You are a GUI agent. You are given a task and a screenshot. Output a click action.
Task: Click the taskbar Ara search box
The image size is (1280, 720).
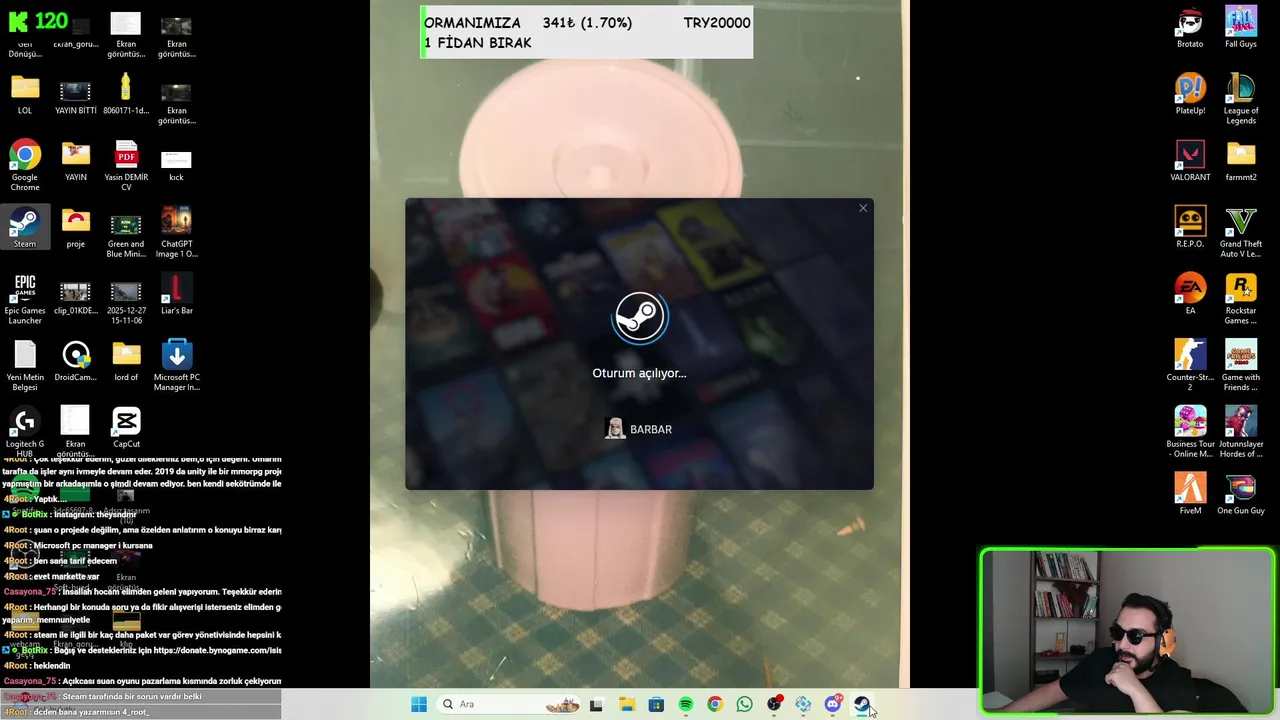pyautogui.click(x=510, y=705)
